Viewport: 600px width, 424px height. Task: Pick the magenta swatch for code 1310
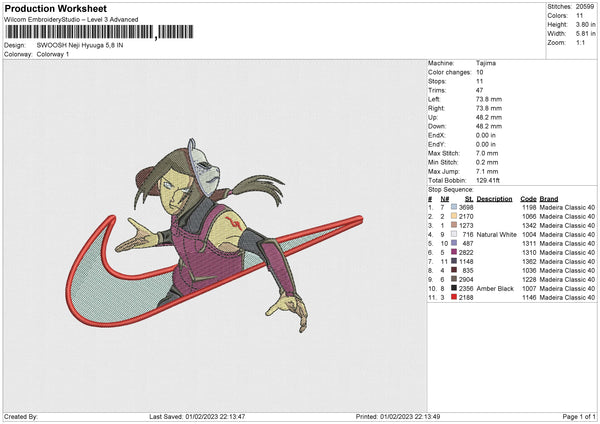(454, 252)
